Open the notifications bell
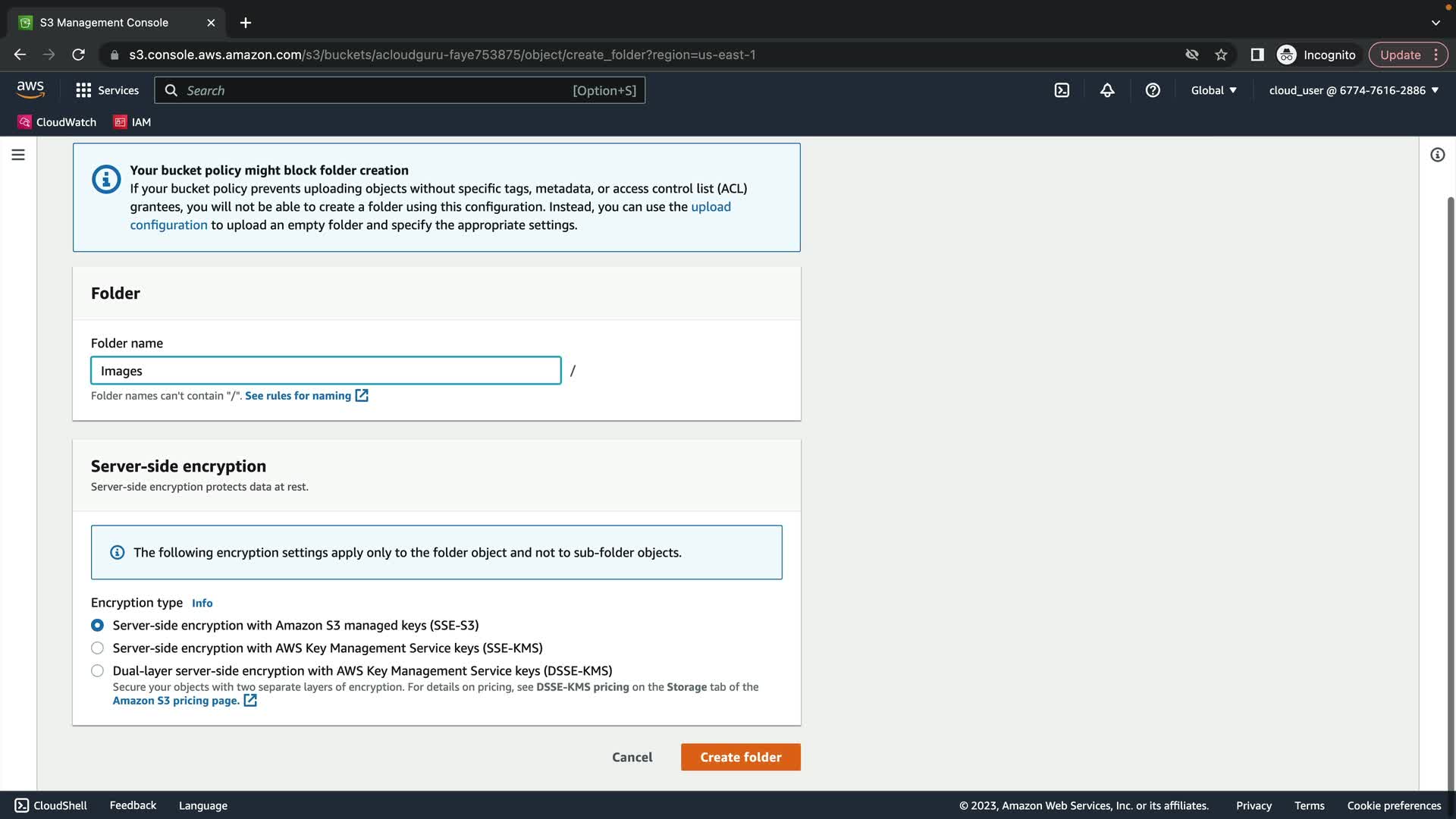1456x819 pixels. point(1107,90)
